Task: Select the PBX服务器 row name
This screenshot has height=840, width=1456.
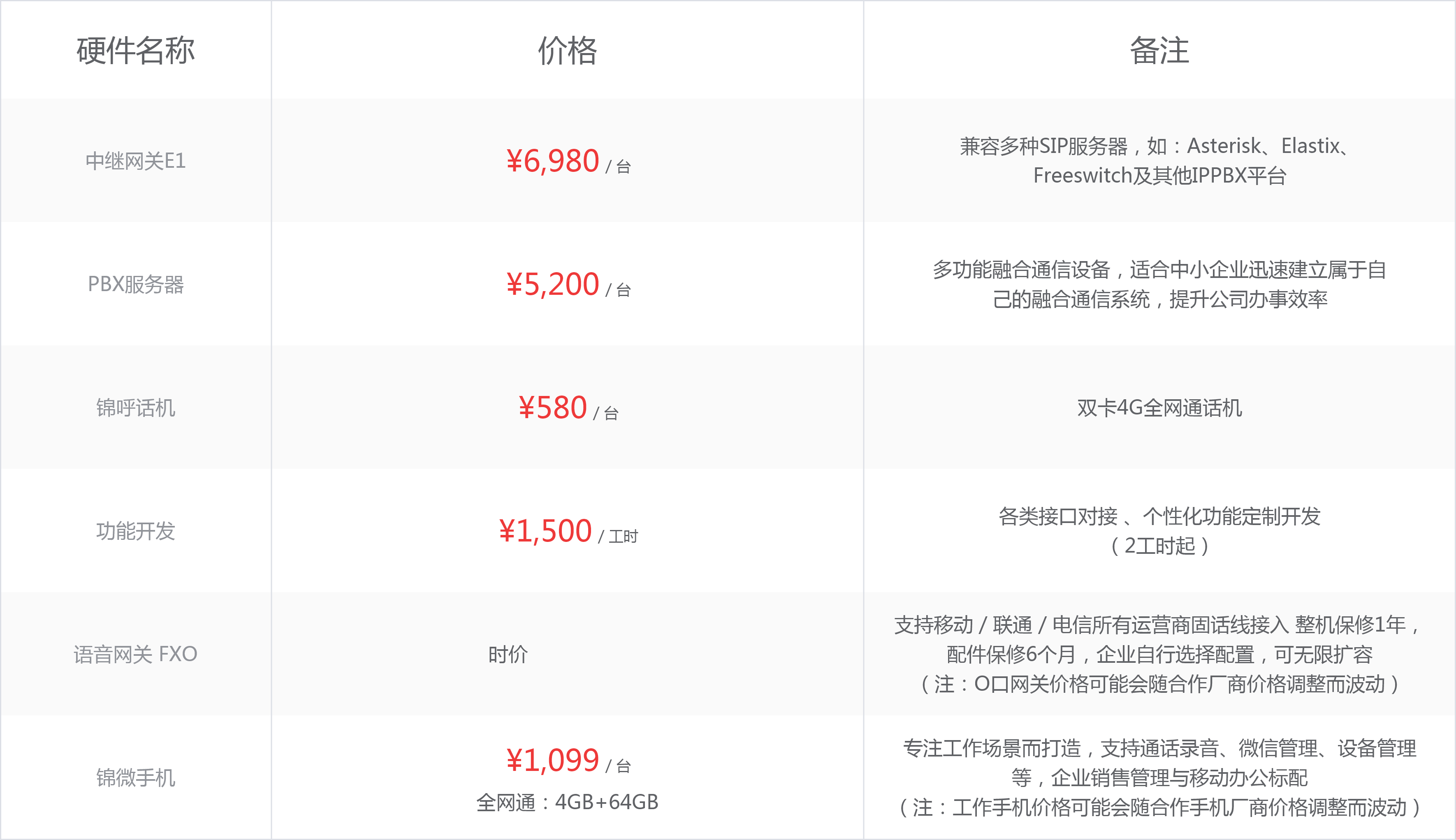Action: (x=136, y=285)
